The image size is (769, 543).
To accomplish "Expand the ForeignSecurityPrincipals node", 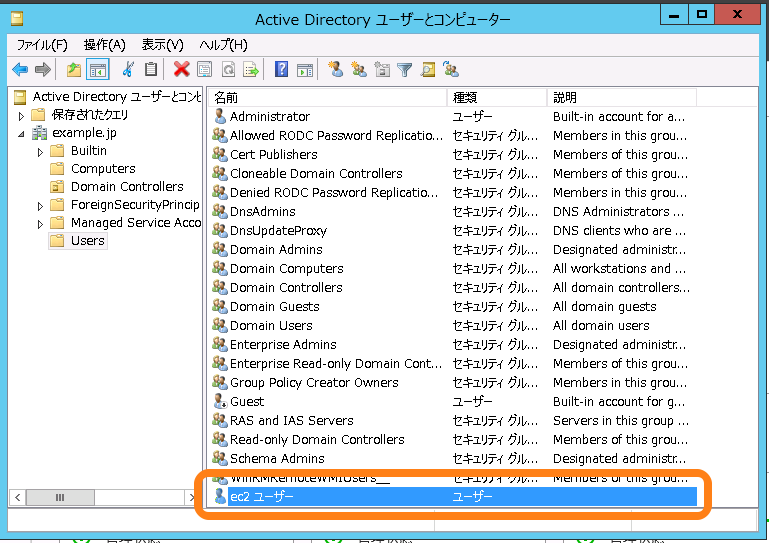I will pyautogui.click(x=40, y=206).
